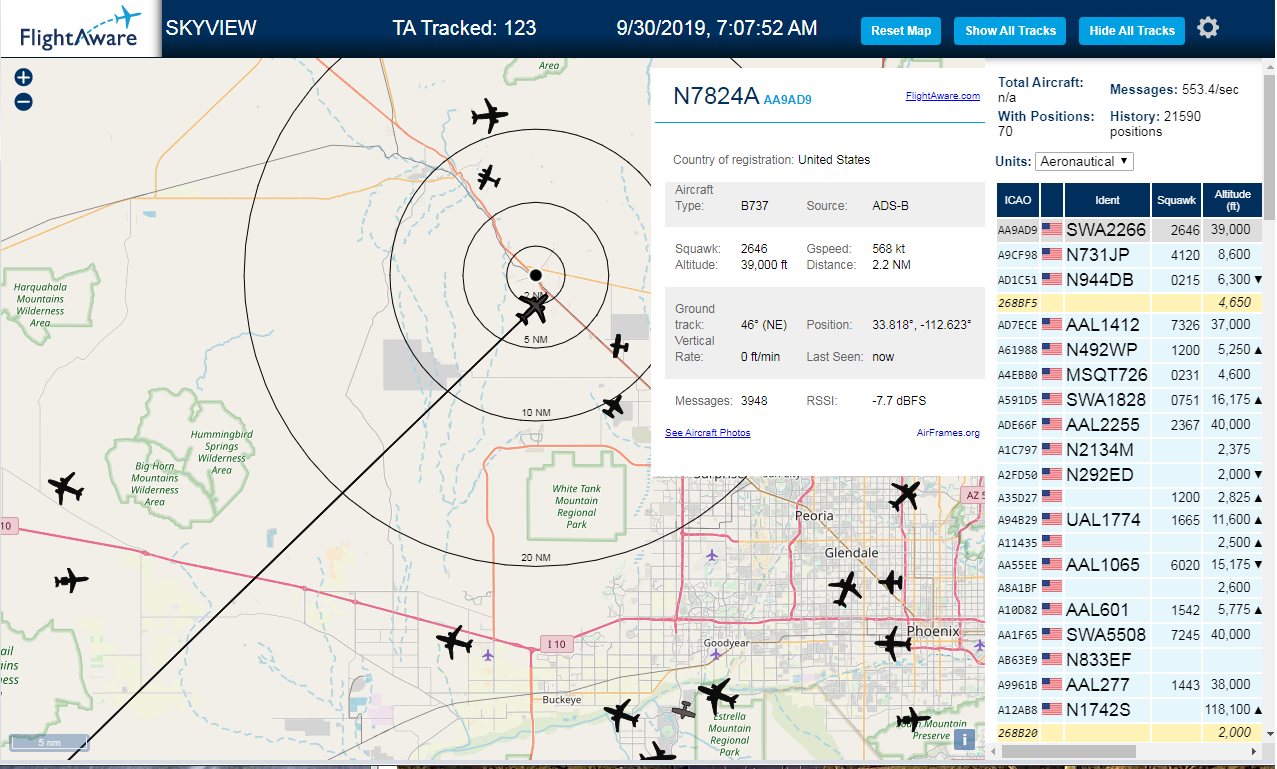
Task: Open the map info 'i' button
Action: pyautogui.click(x=964, y=739)
